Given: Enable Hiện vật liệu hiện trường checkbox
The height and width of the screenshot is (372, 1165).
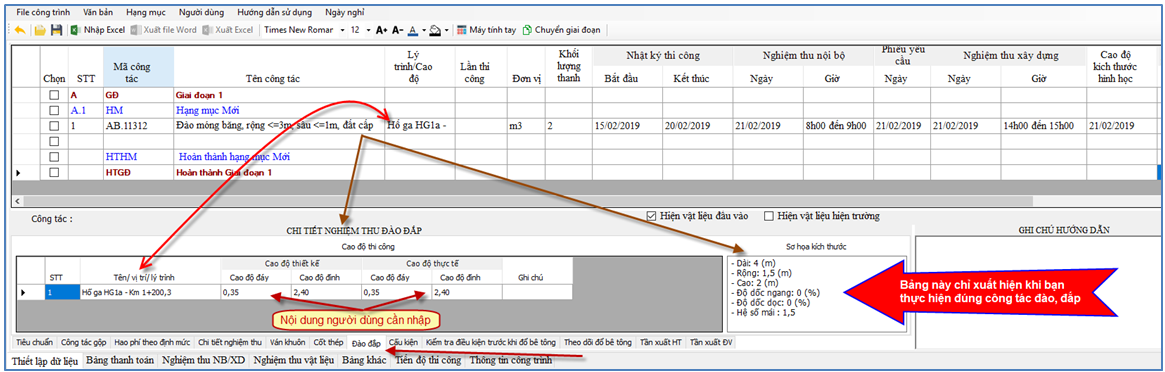Looking at the screenshot, I should (x=769, y=216).
